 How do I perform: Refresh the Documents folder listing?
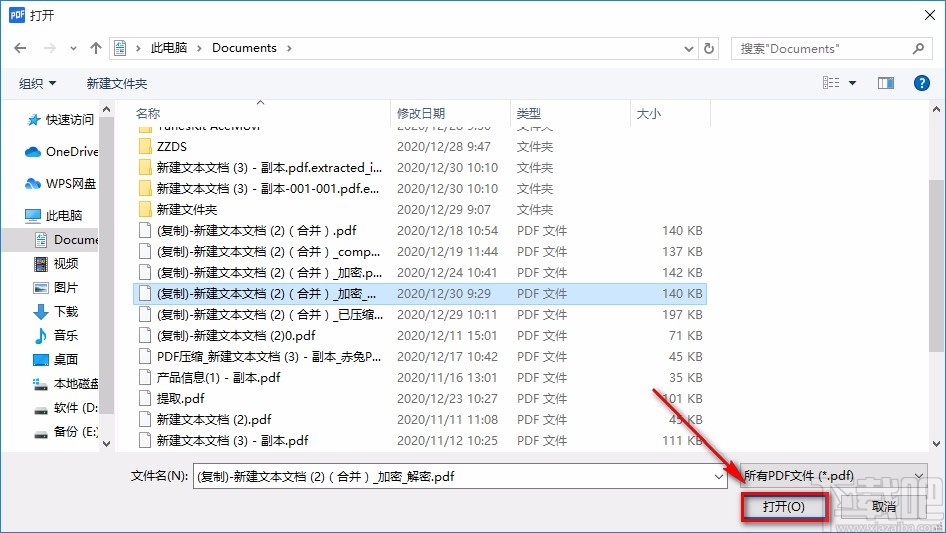[x=709, y=48]
